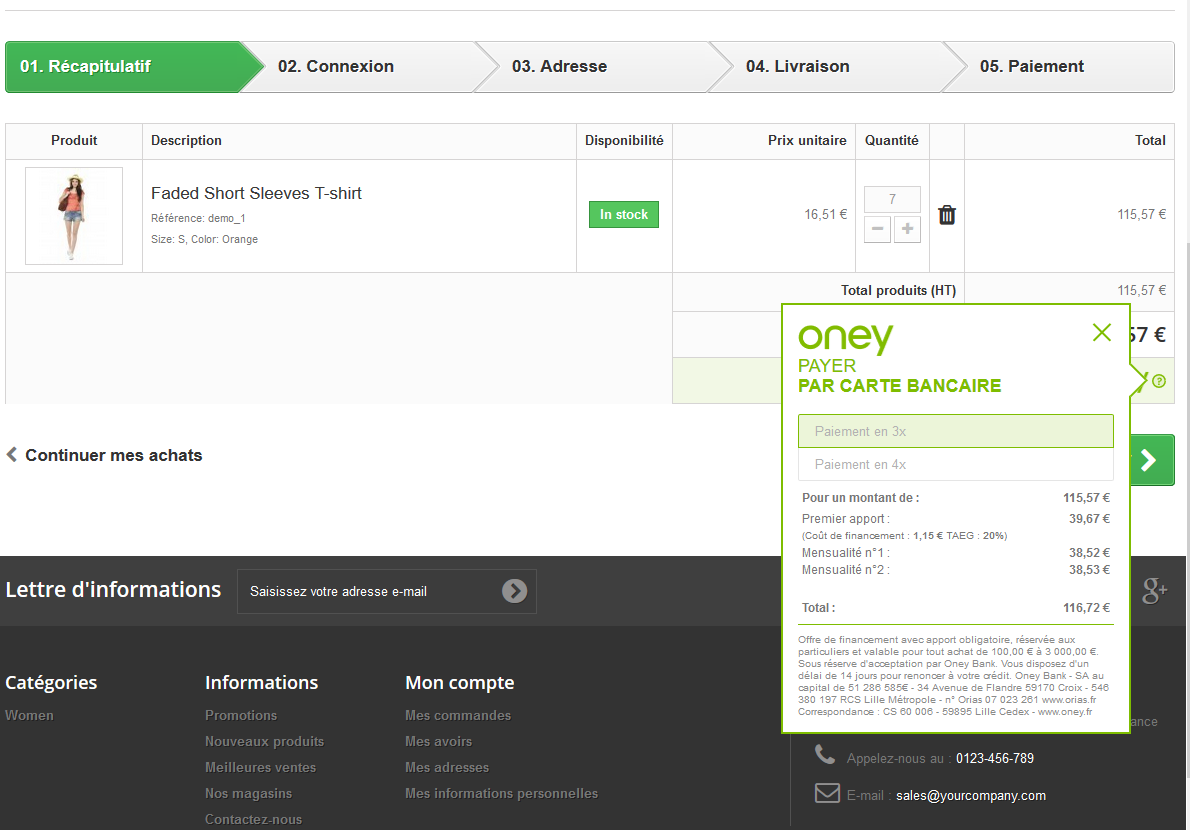1190x830 pixels.
Task: Open the Women category link
Action: click(x=30, y=715)
